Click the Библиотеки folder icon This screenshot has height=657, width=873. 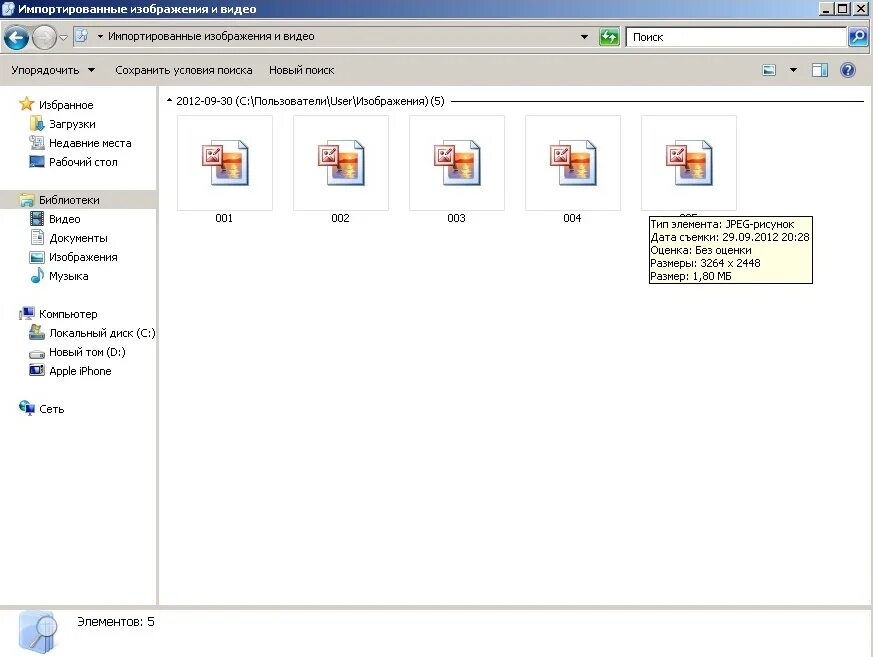pyautogui.click(x=26, y=200)
